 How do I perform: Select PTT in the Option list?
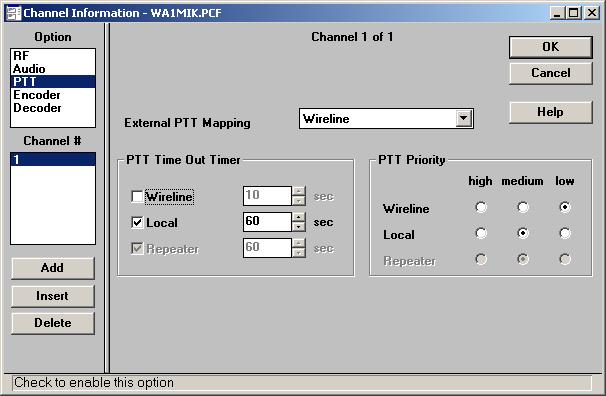tap(53, 82)
